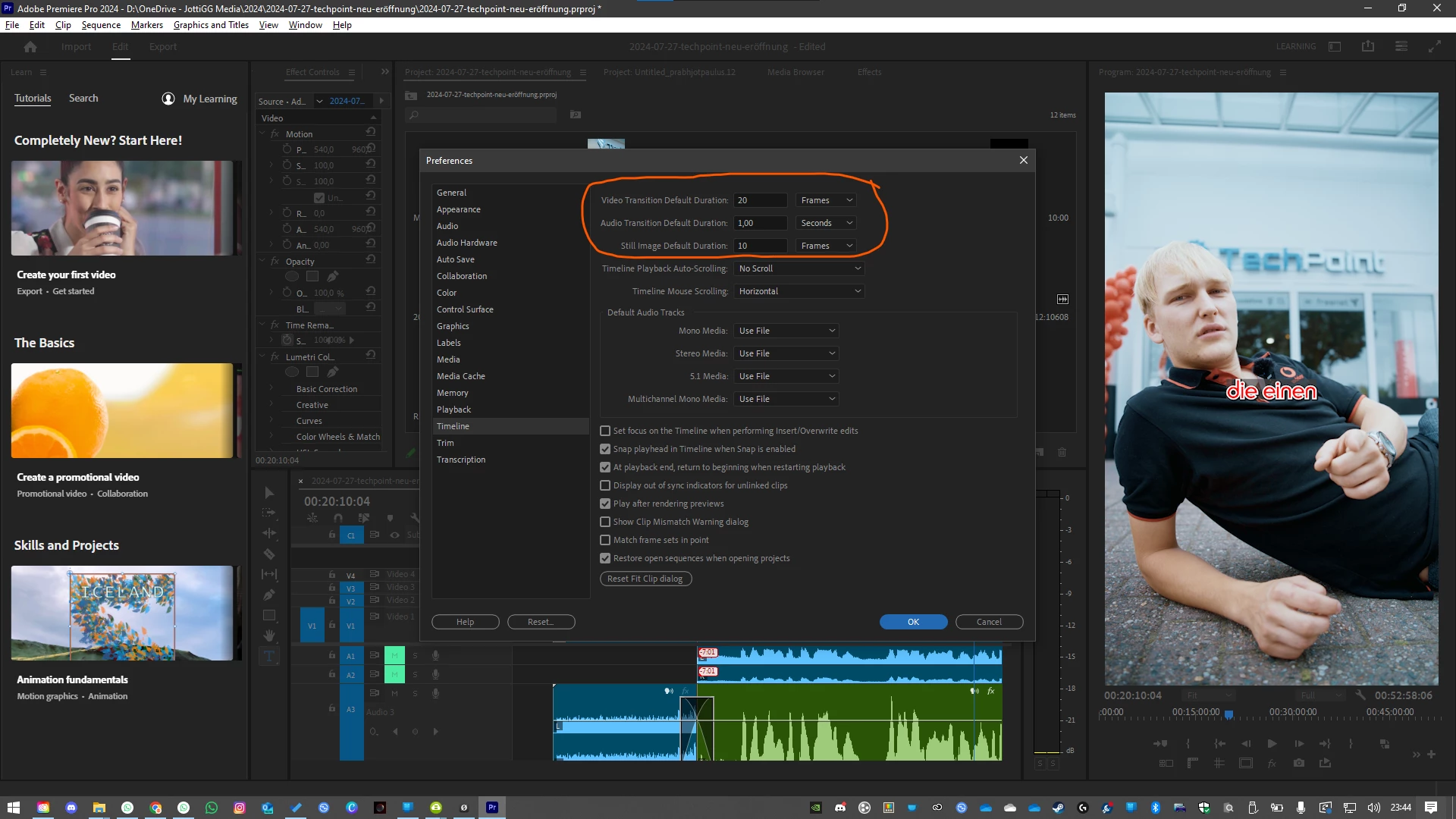Select Media Cache in the preferences list
Image resolution: width=1456 pixels, height=819 pixels.
(461, 376)
